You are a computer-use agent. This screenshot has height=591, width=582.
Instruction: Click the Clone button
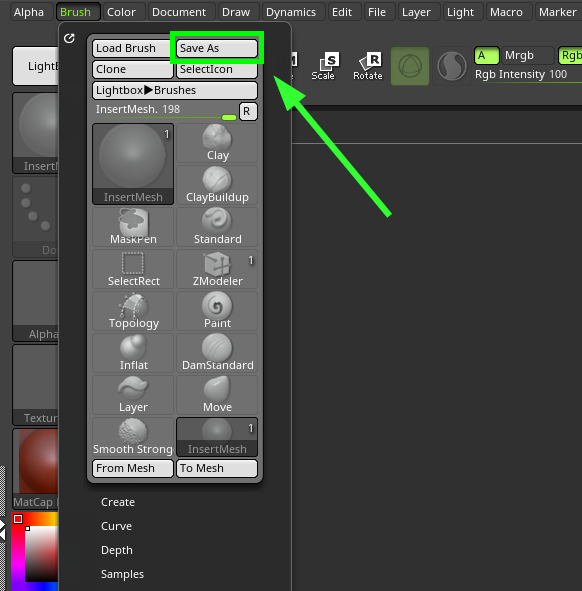coord(133,69)
